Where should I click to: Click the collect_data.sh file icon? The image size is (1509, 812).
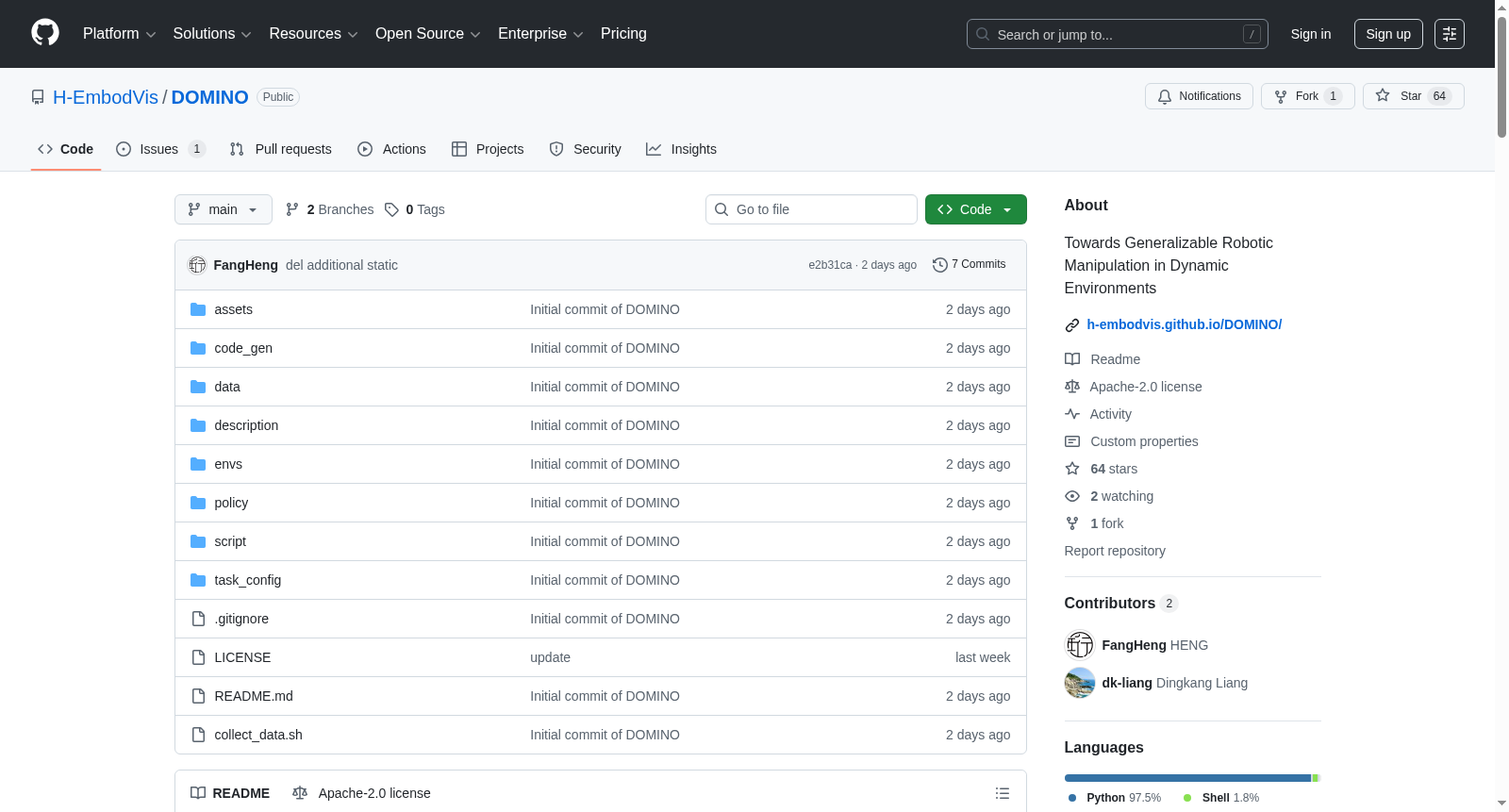point(198,735)
